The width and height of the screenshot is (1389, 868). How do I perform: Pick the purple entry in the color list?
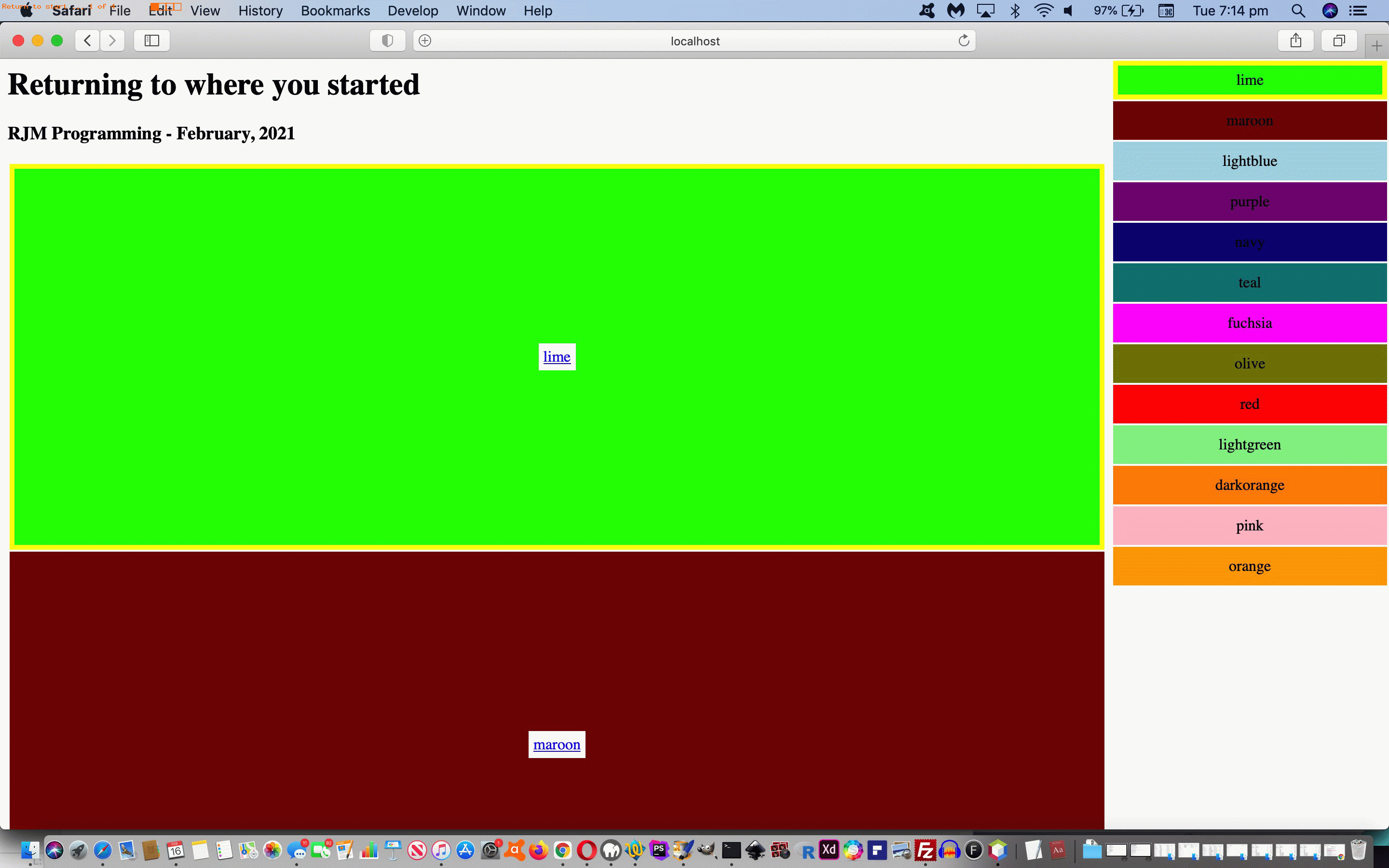tap(1250, 202)
